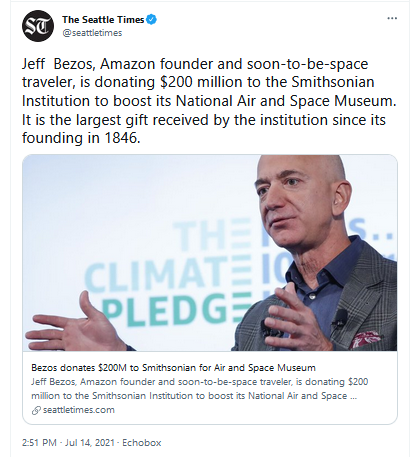Click the 2:51 PM timestamp
This screenshot has height=457, width=410.
[x=39, y=443]
